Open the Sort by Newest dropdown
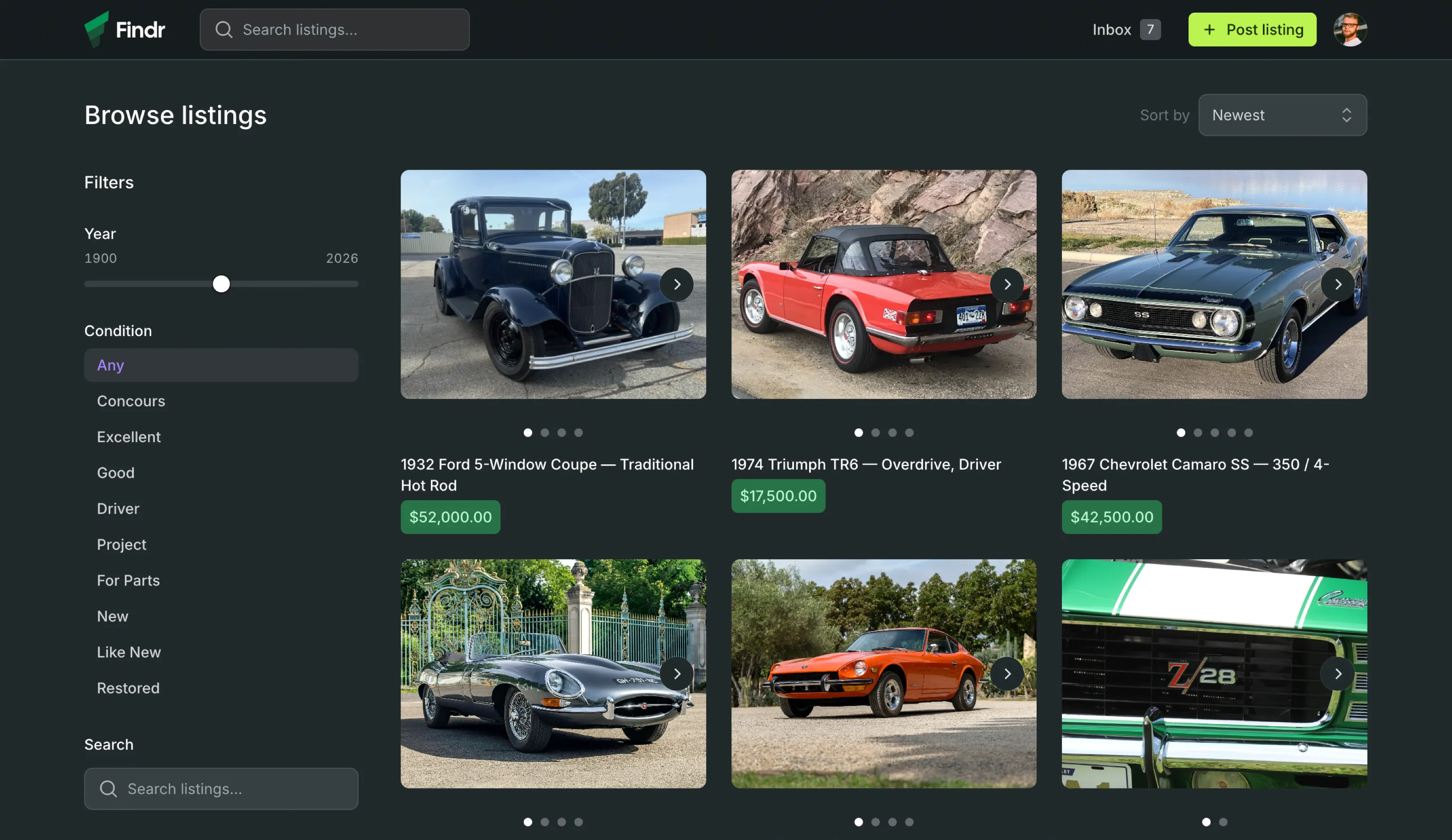The height and width of the screenshot is (840, 1452). point(1283,115)
